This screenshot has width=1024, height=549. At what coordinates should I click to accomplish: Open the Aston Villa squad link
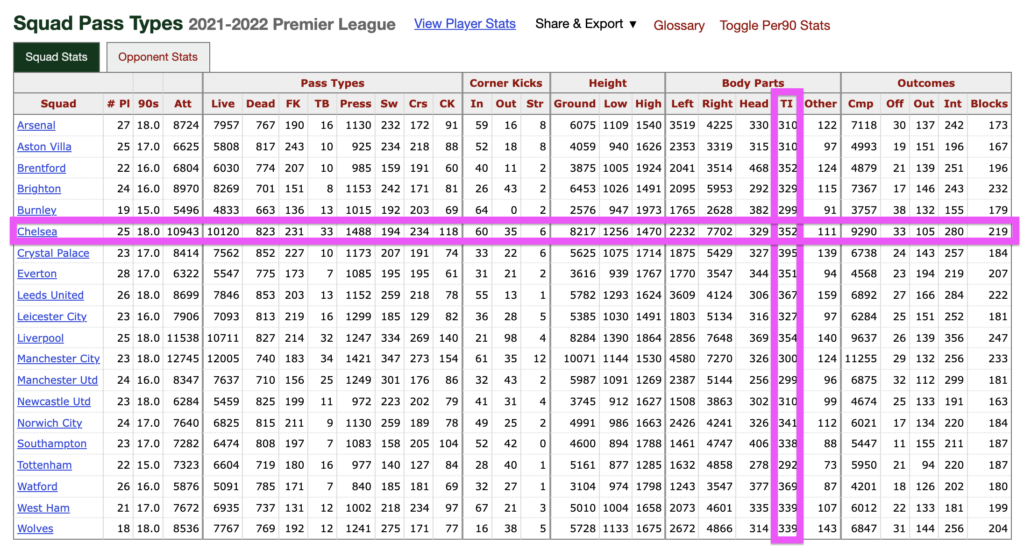tap(44, 147)
